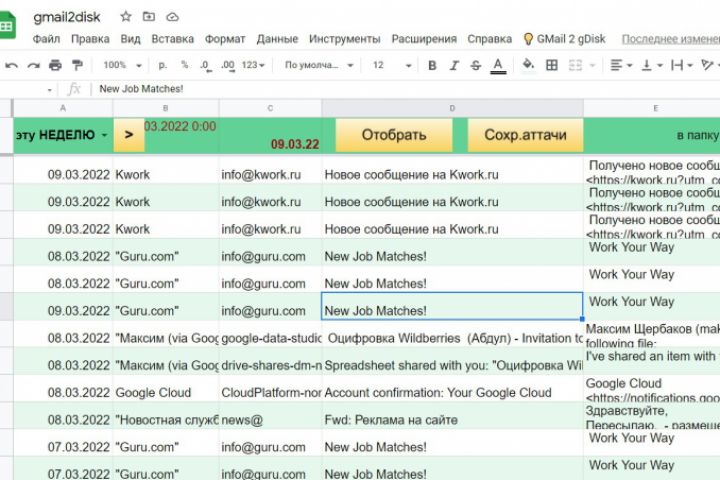Toggle italic formatting

[454, 65]
